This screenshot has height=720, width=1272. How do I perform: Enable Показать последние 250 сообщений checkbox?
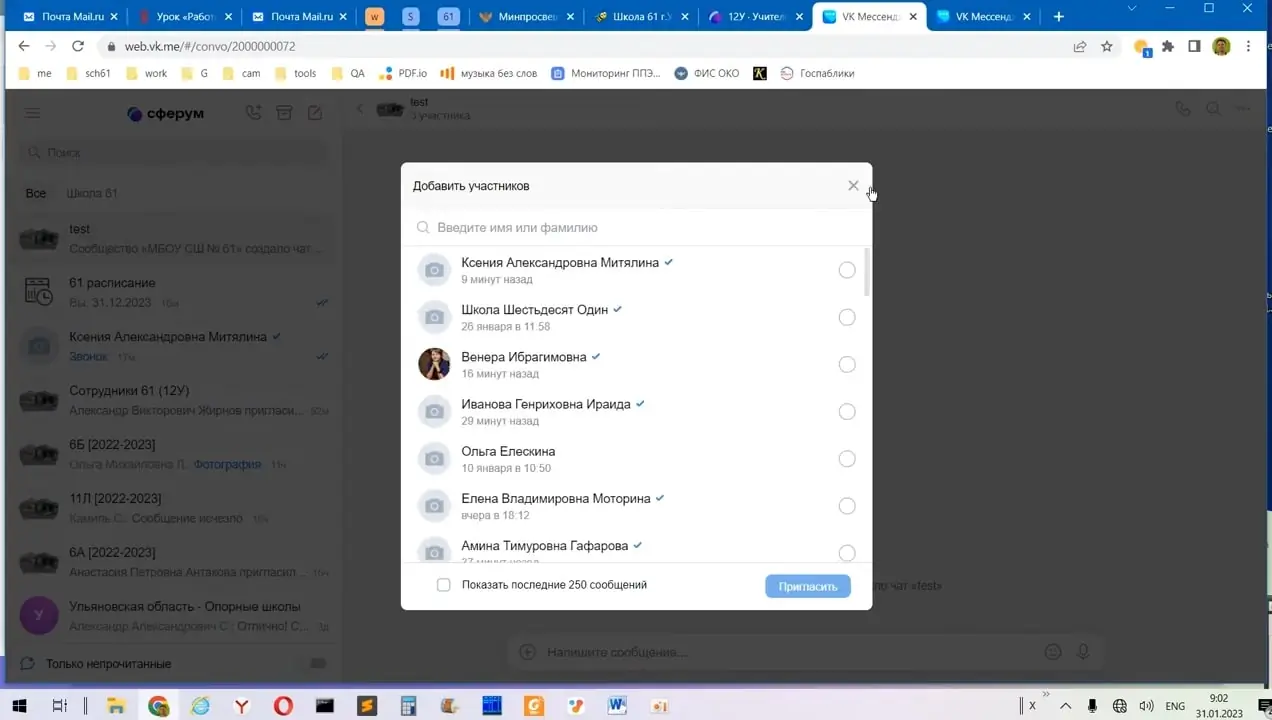(444, 585)
